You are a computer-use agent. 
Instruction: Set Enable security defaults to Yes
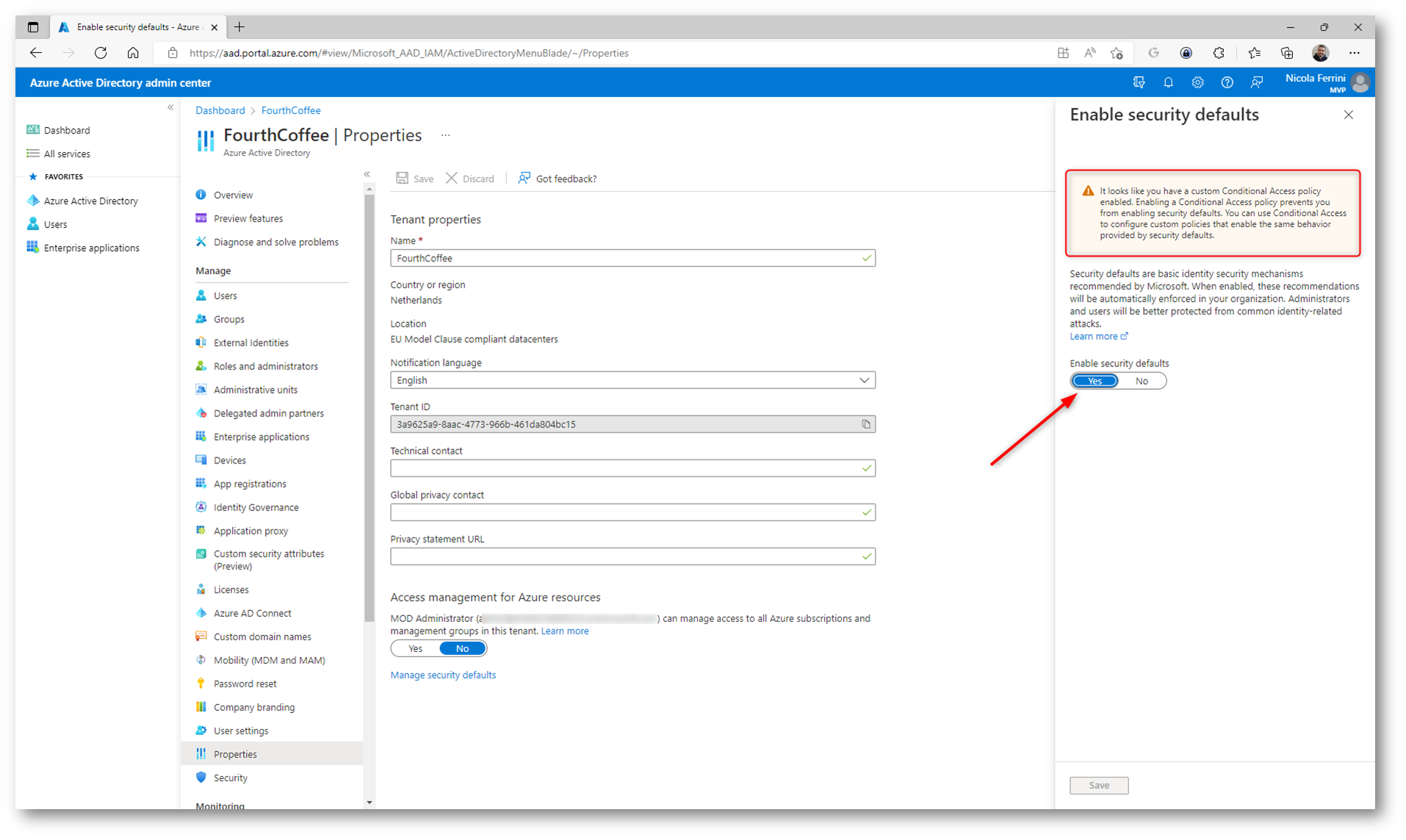1095,381
